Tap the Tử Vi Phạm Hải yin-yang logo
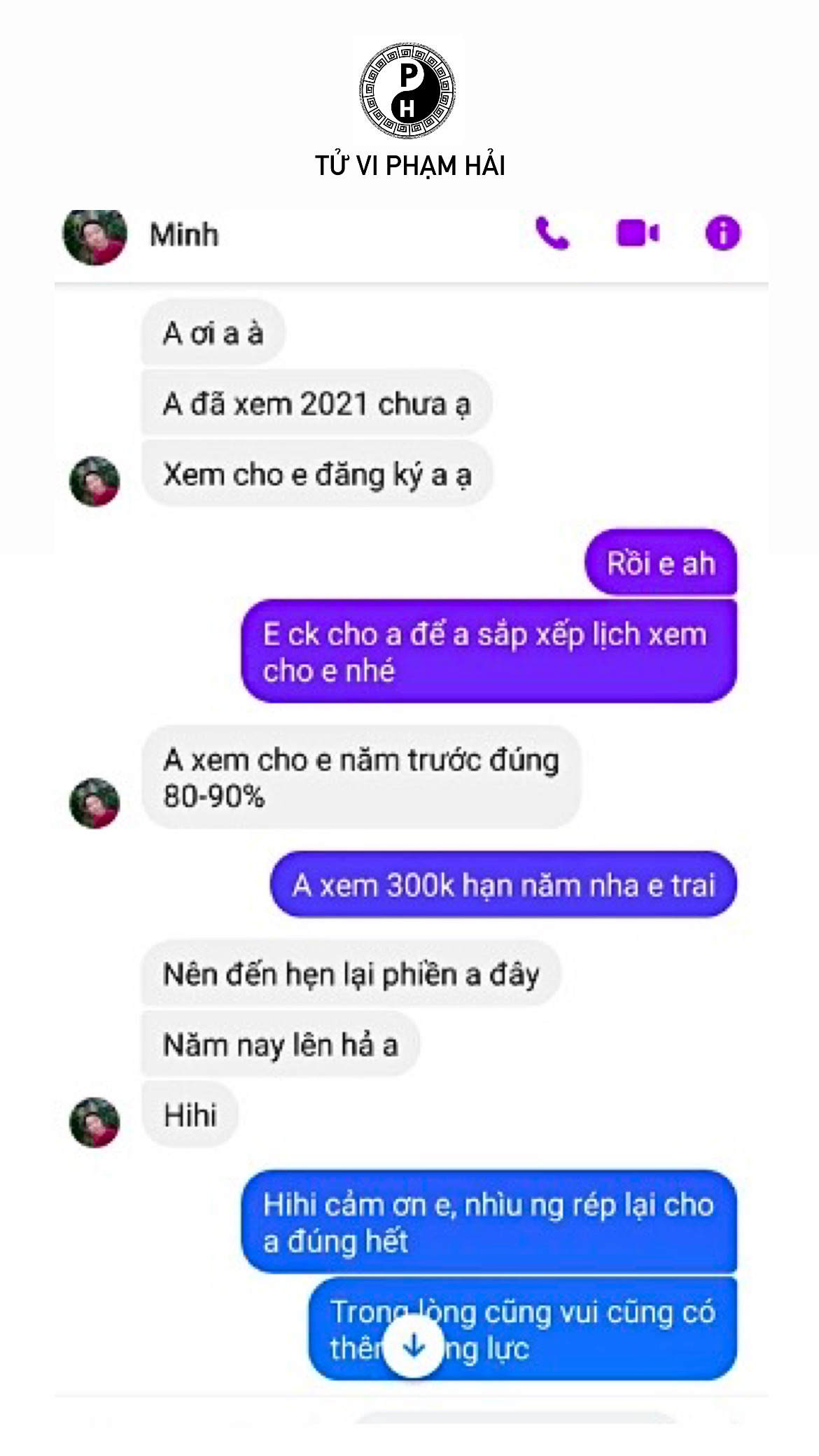Image resolution: width=819 pixels, height=1456 pixels. click(x=408, y=90)
